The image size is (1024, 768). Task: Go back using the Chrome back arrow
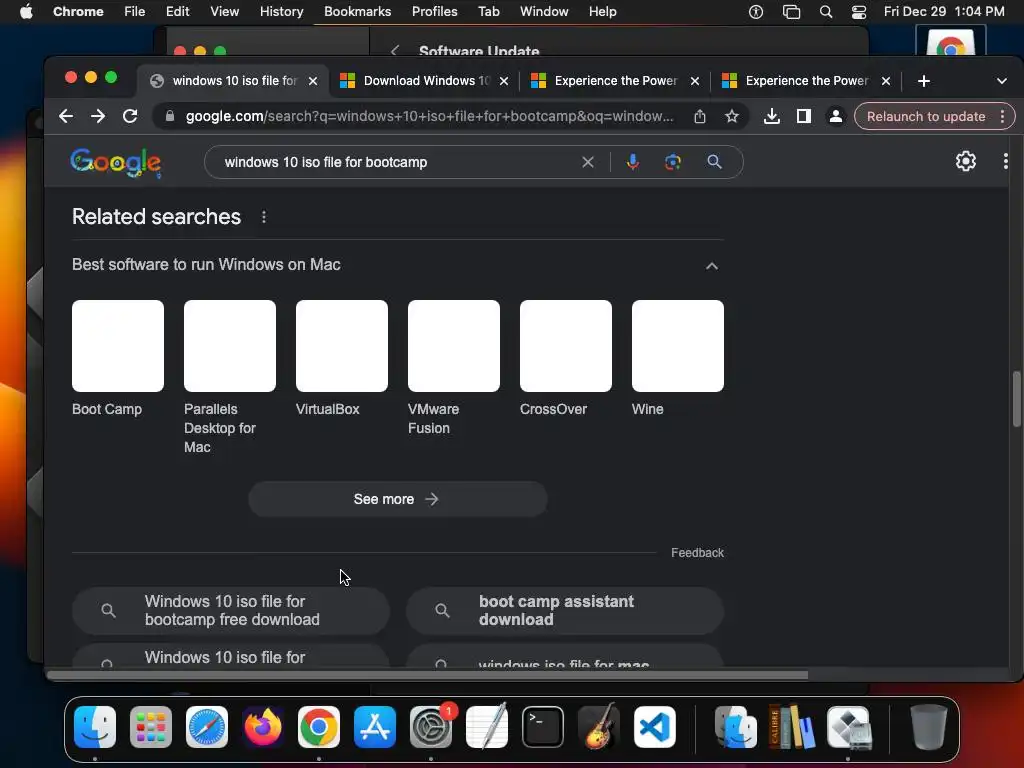coord(65,116)
